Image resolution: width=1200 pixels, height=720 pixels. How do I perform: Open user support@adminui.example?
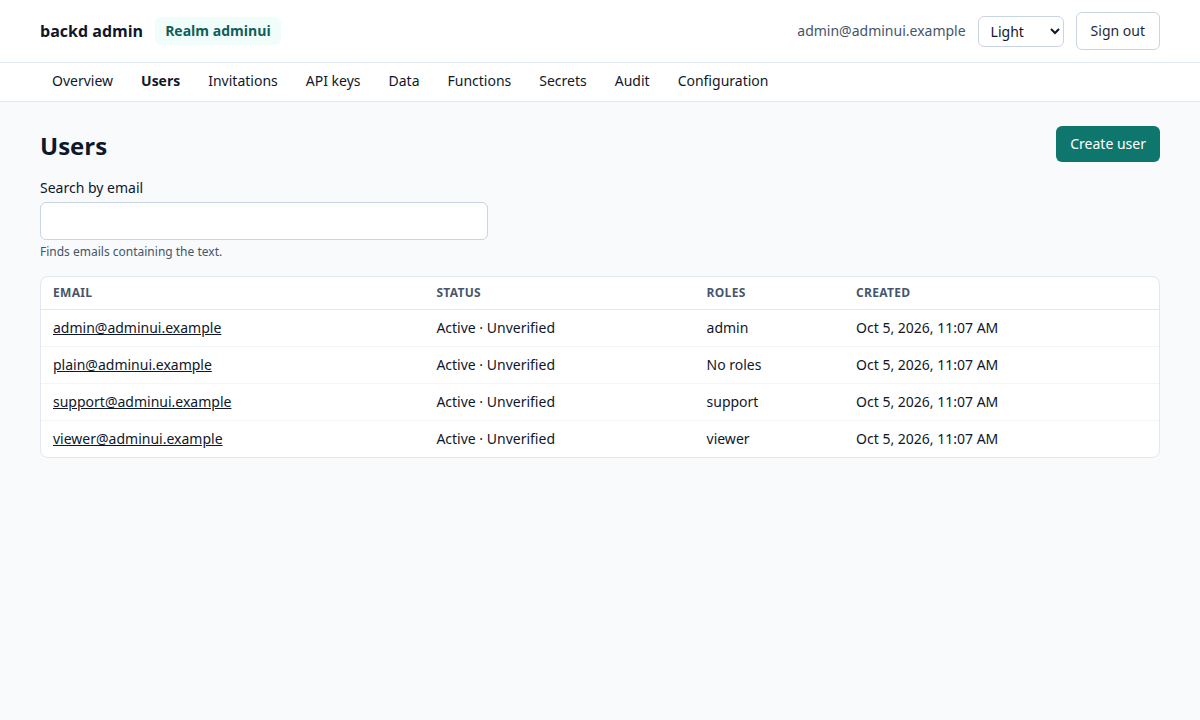click(x=142, y=402)
